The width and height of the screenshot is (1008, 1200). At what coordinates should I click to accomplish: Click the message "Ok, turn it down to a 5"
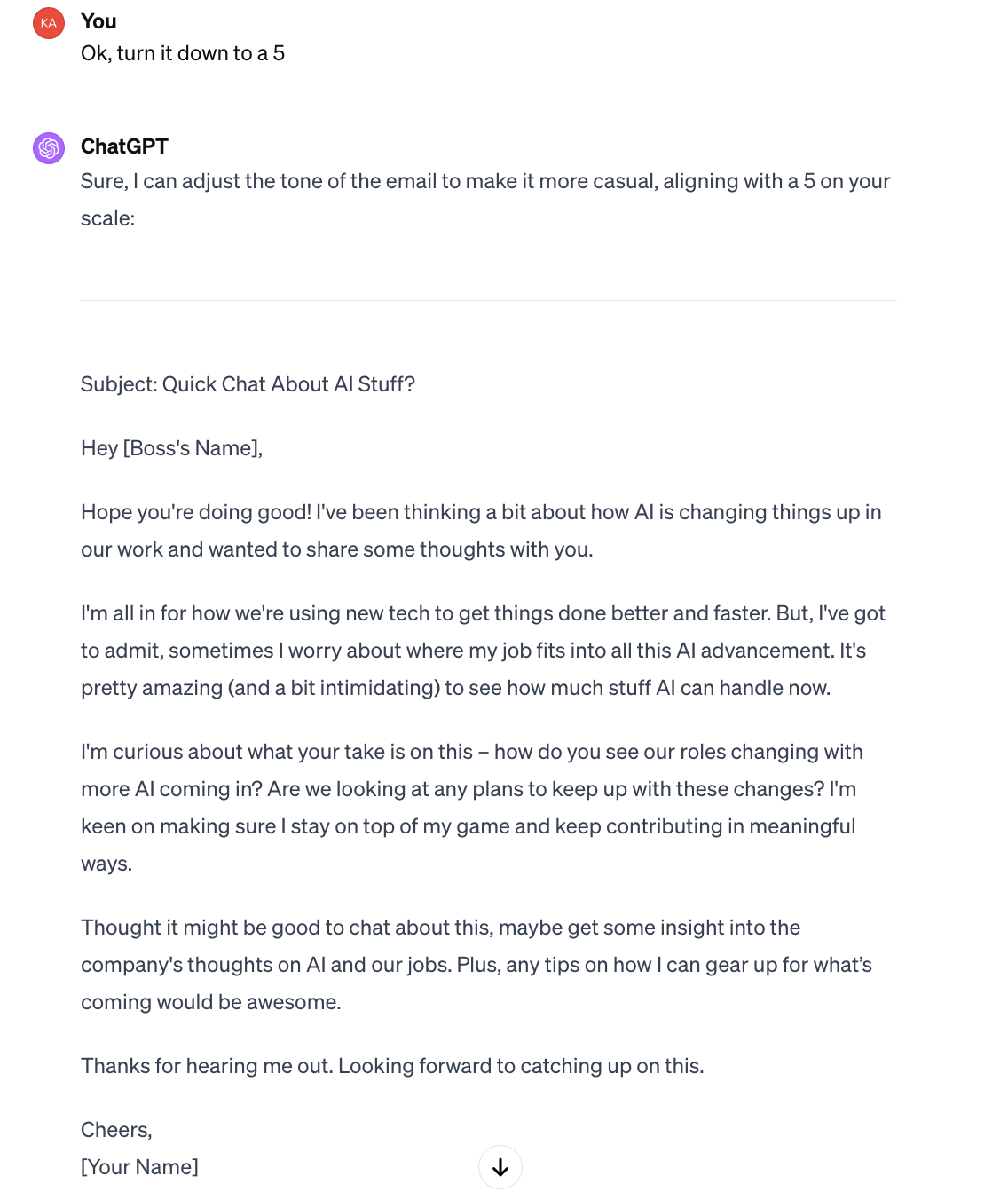183,53
